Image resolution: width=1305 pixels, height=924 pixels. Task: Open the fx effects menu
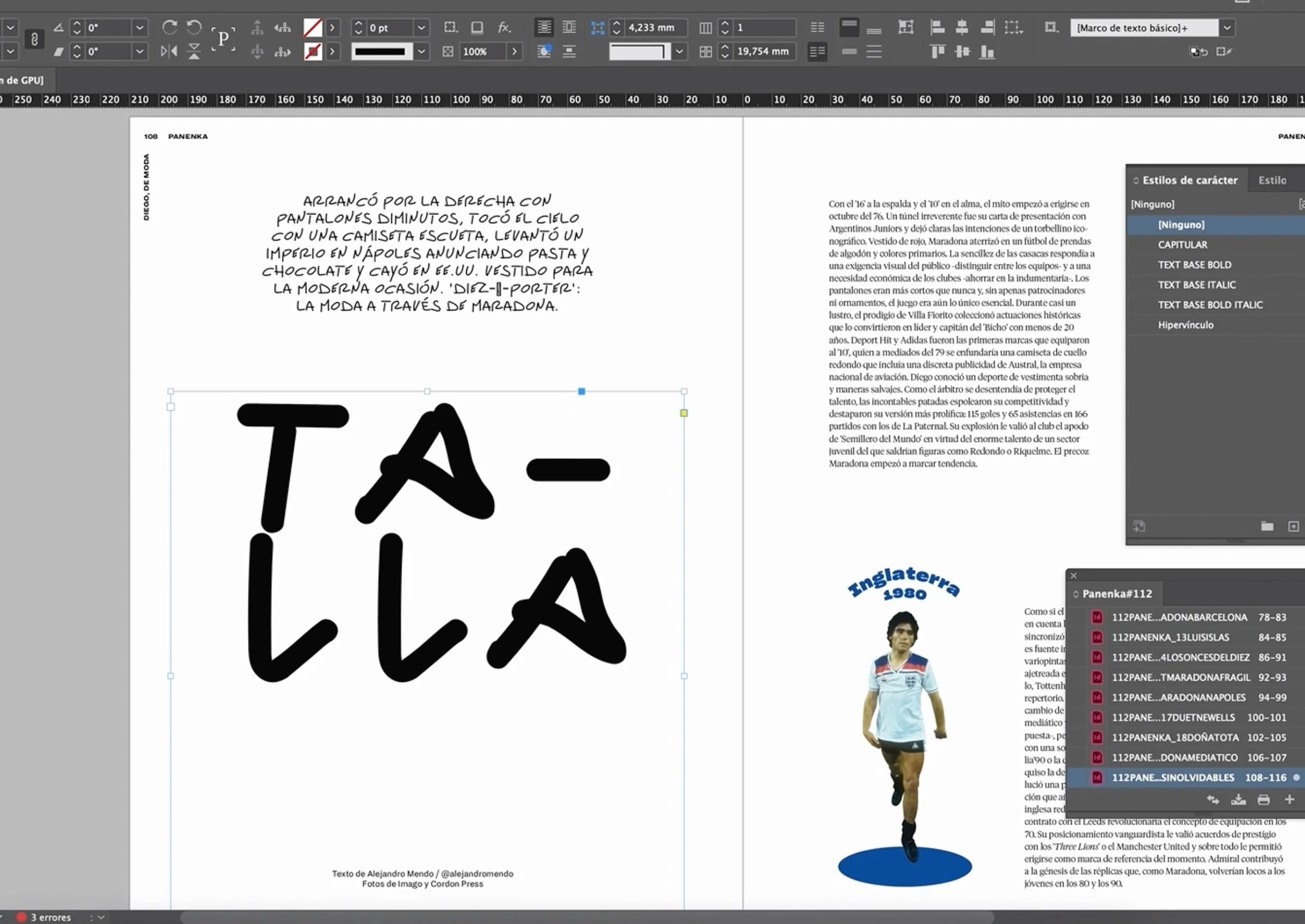coord(504,27)
